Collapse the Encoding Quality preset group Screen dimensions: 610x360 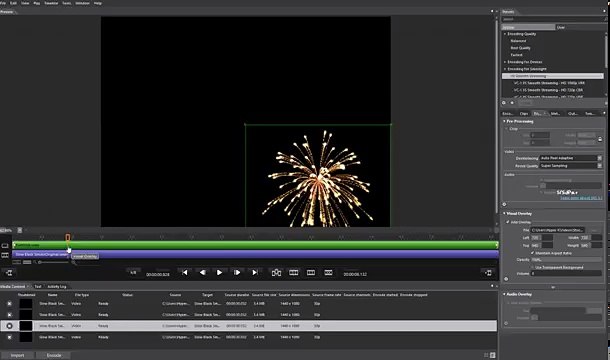(x=505, y=34)
